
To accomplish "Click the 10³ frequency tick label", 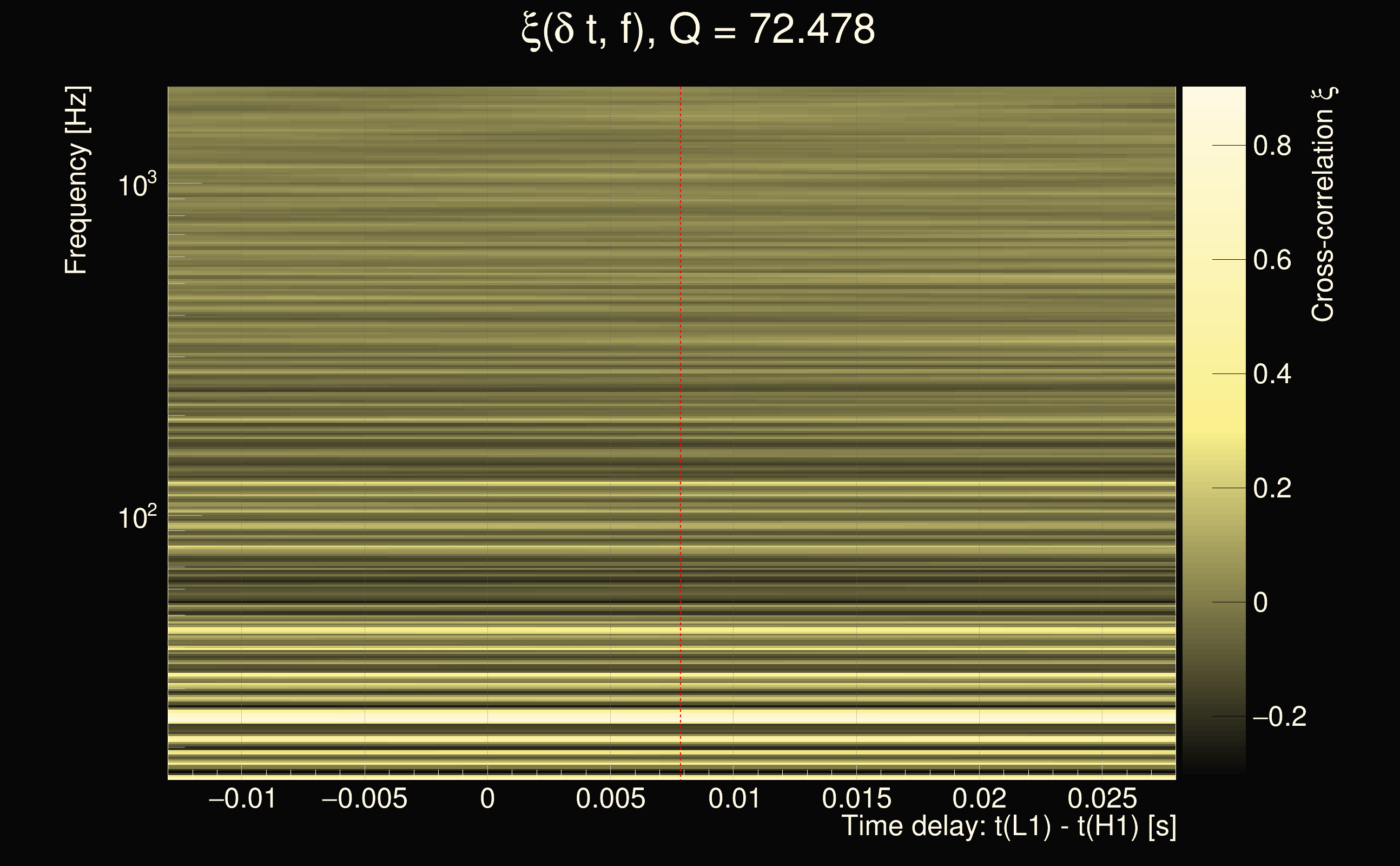I will click(137, 185).
